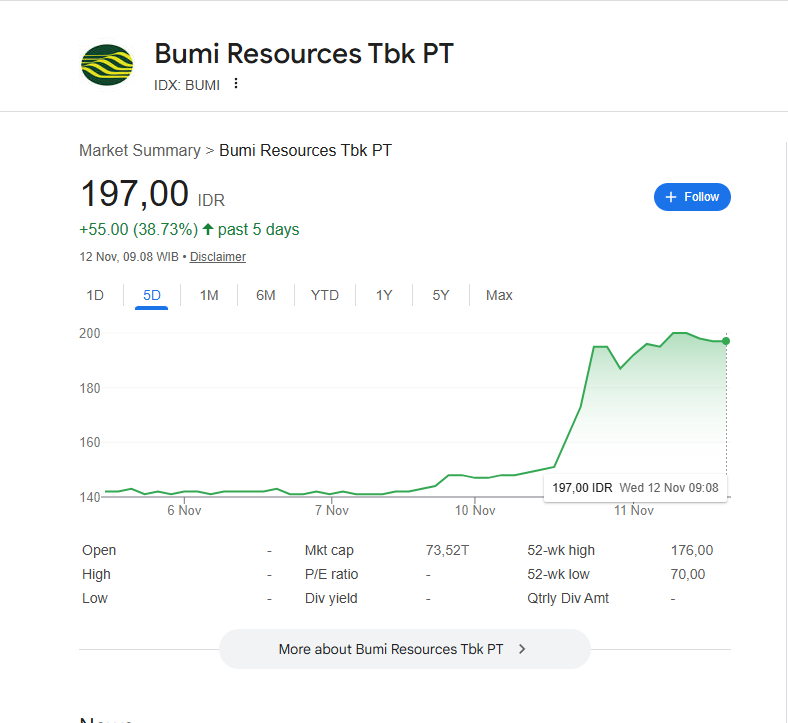The image size is (788, 723).
Task: Click the Mkt cap value 73,52T
Action: [447, 550]
